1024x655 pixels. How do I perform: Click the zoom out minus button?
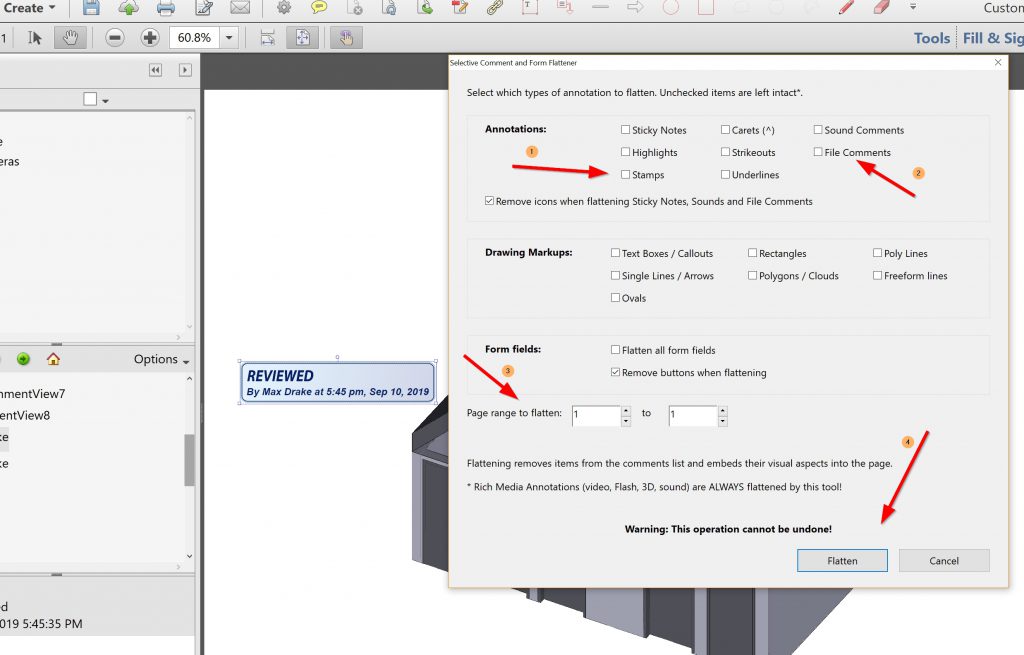click(x=115, y=38)
